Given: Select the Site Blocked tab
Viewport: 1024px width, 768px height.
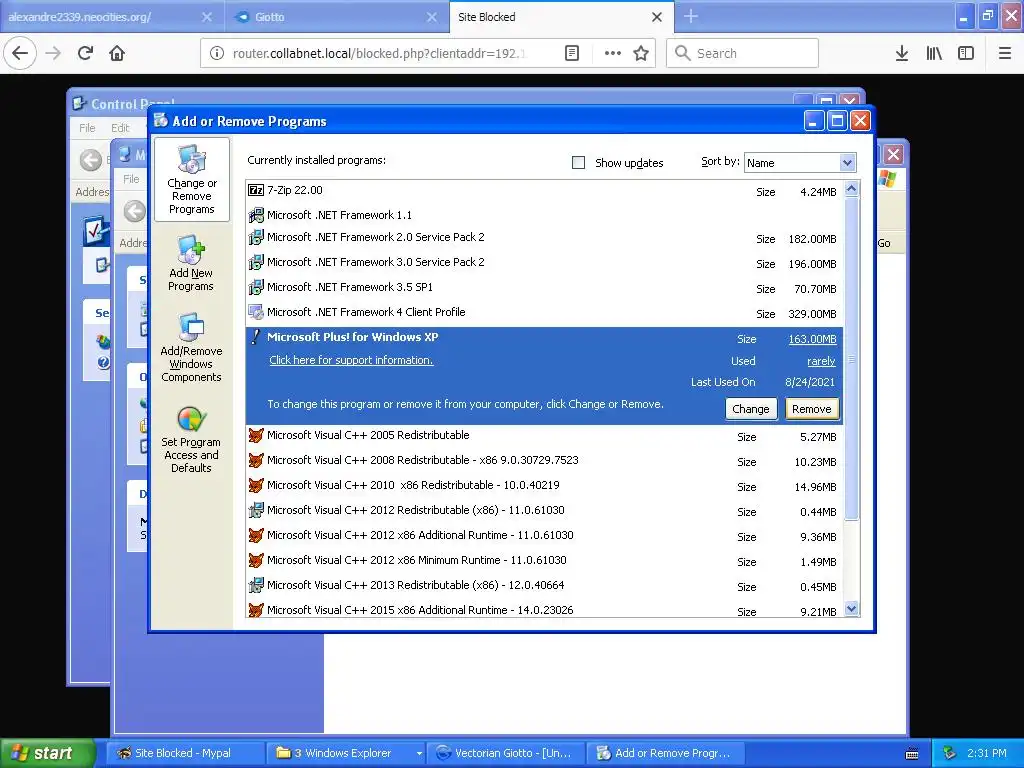Looking at the screenshot, I should click(x=562, y=17).
